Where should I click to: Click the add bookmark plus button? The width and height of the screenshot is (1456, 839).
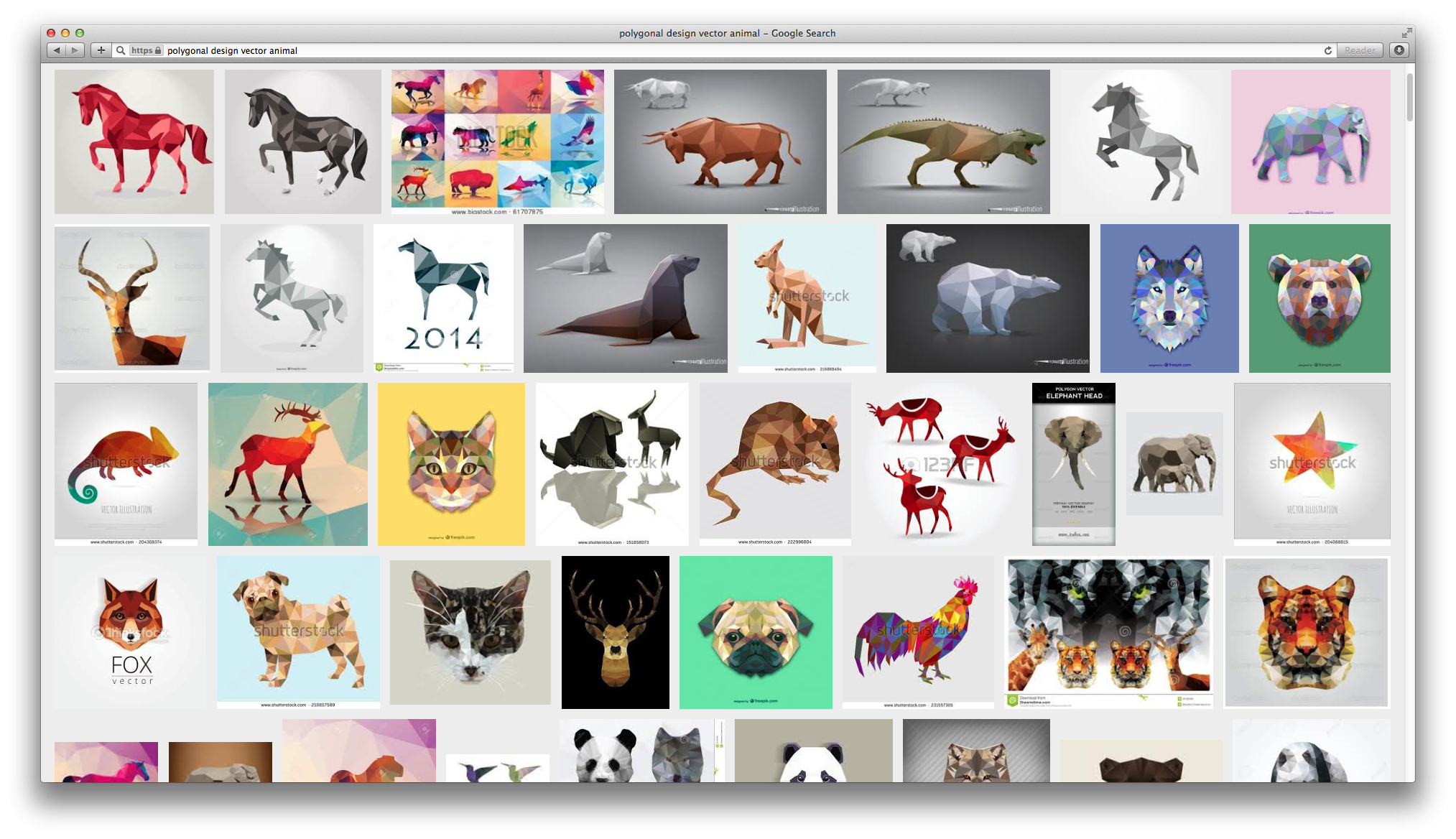click(101, 50)
